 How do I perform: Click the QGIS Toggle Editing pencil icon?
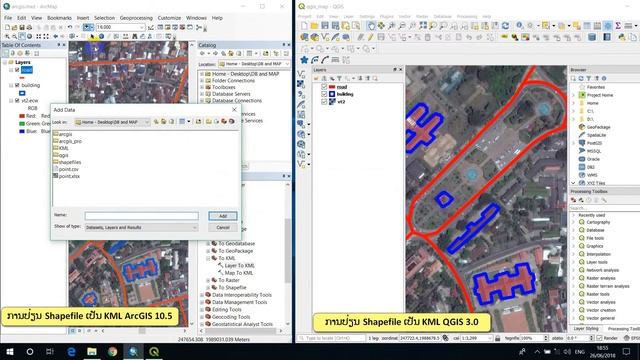click(x=371, y=37)
